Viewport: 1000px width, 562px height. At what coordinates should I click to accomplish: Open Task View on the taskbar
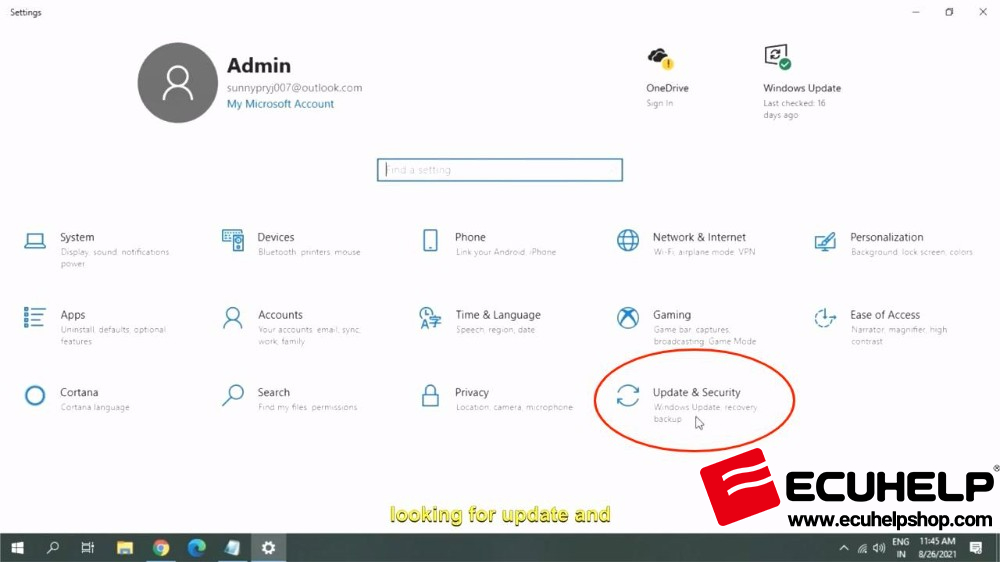pos(88,547)
